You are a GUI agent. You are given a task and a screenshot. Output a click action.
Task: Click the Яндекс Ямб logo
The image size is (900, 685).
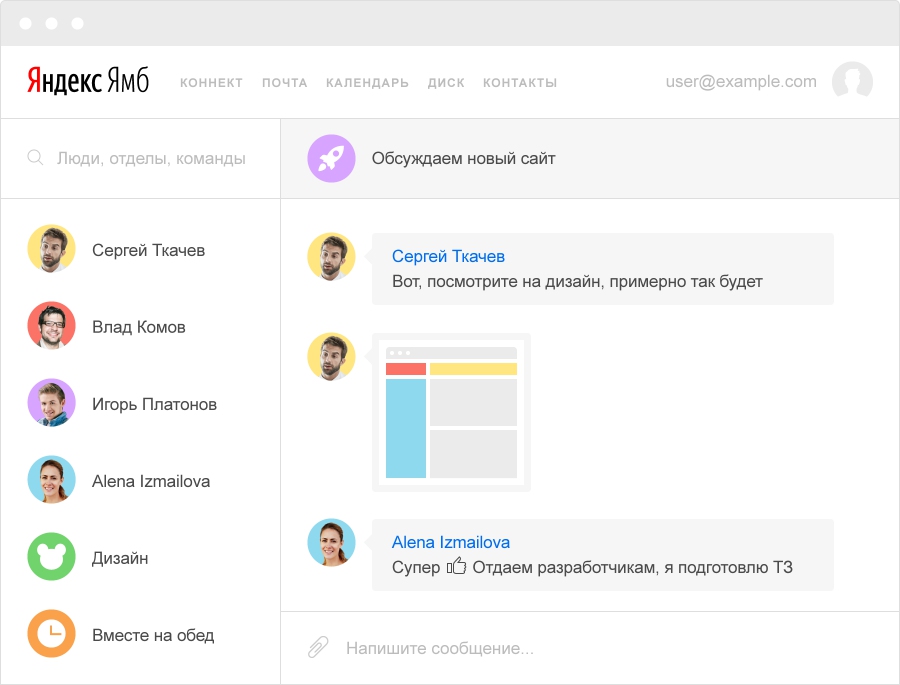[88, 82]
